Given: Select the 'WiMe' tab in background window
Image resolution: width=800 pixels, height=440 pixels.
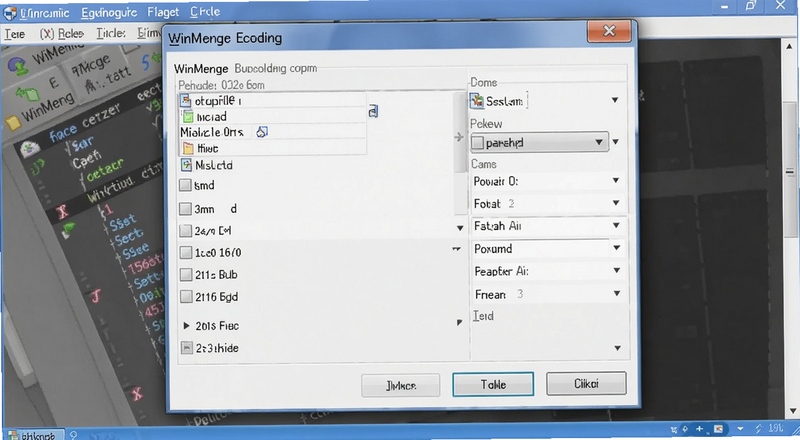Looking at the screenshot, I should pyautogui.click(x=56, y=54).
